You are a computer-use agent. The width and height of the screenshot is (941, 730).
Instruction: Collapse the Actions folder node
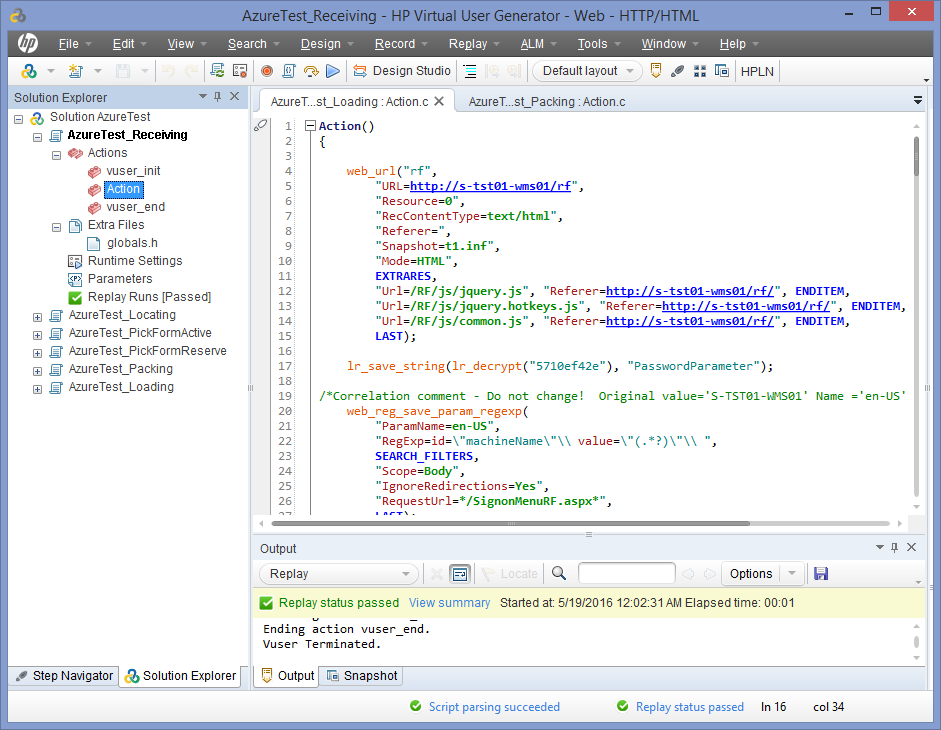point(56,155)
